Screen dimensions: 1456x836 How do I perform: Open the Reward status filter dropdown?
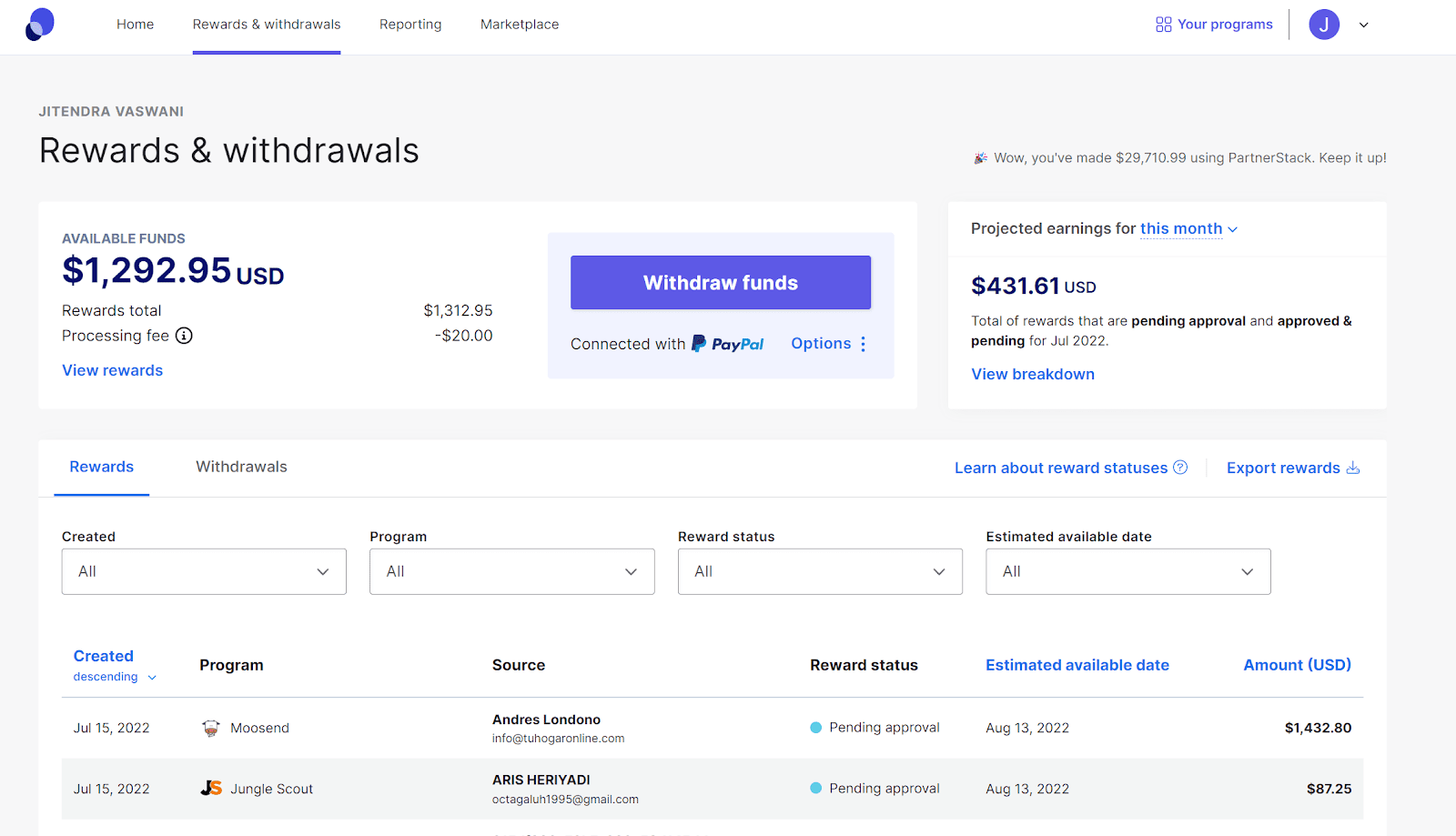(x=819, y=571)
